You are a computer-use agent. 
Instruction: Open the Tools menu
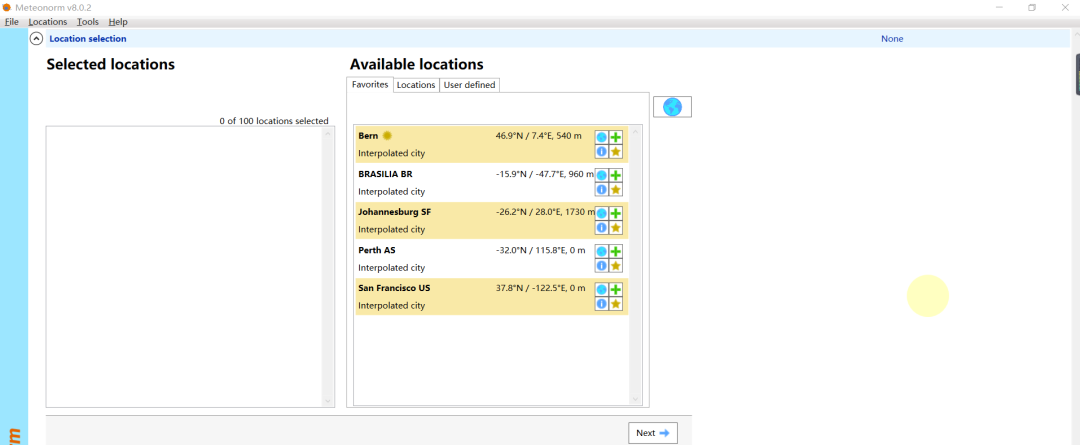coord(87,22)
